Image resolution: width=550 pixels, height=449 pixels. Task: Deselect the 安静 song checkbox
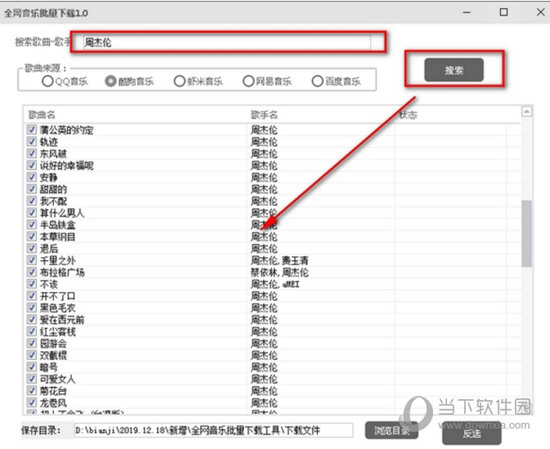[32, 177]
